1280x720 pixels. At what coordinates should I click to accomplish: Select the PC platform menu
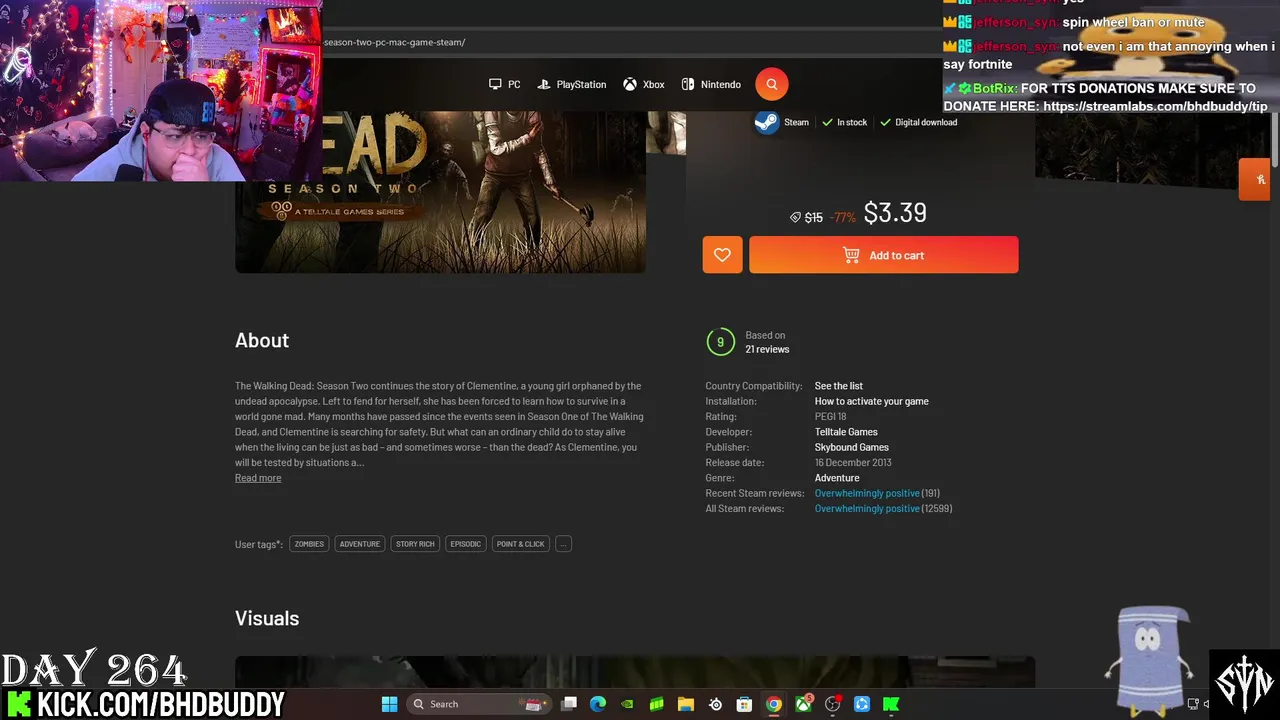(x=505, y=85)
